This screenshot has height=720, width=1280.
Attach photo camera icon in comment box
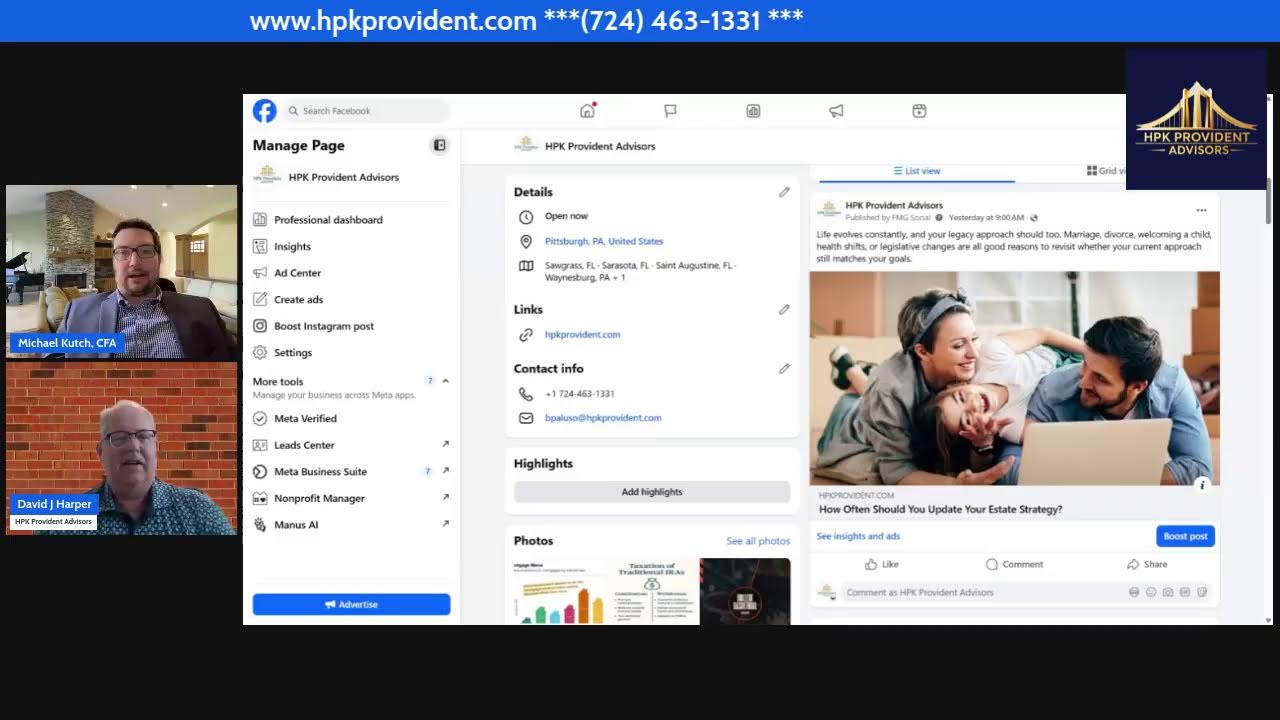[x=1168, y=592]
